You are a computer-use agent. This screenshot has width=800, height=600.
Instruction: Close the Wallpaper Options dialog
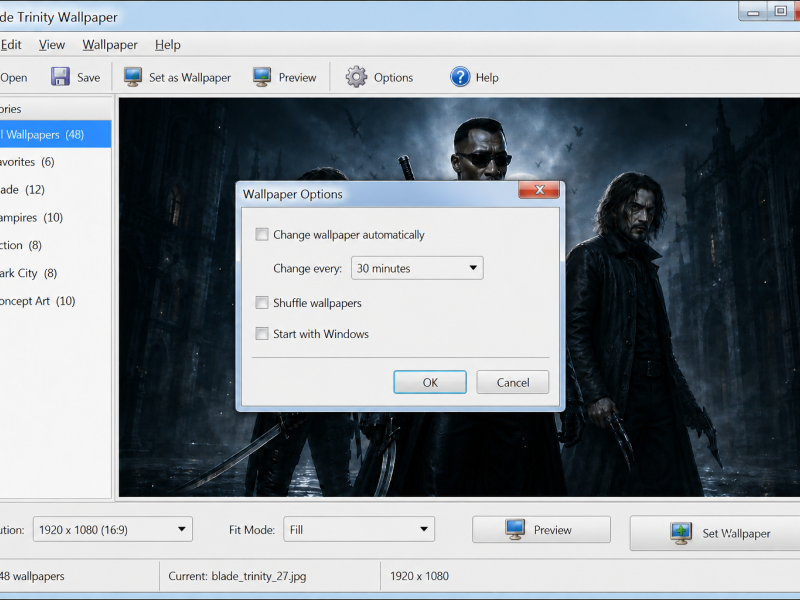[539, 190]
